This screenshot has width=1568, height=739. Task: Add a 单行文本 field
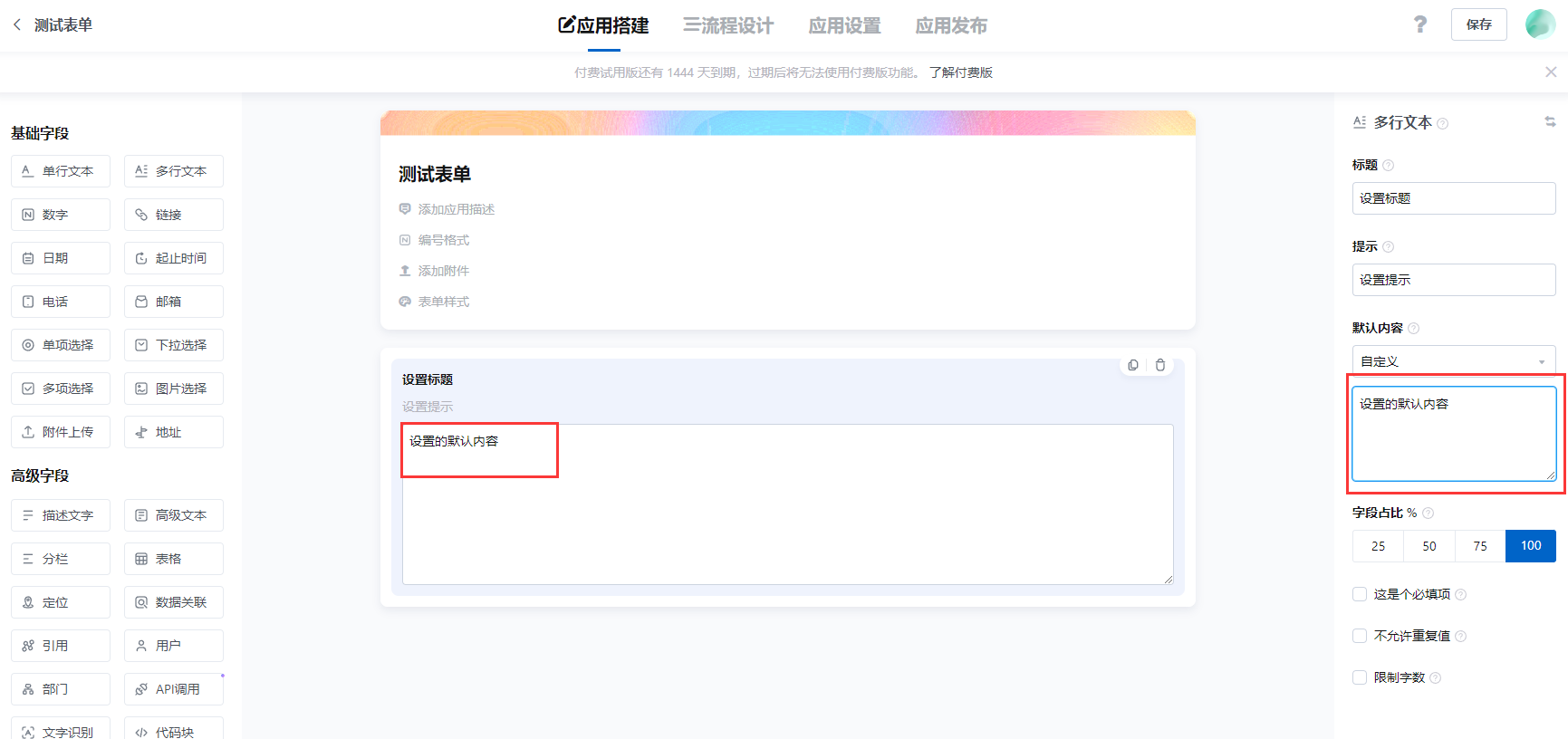[61, 171]
